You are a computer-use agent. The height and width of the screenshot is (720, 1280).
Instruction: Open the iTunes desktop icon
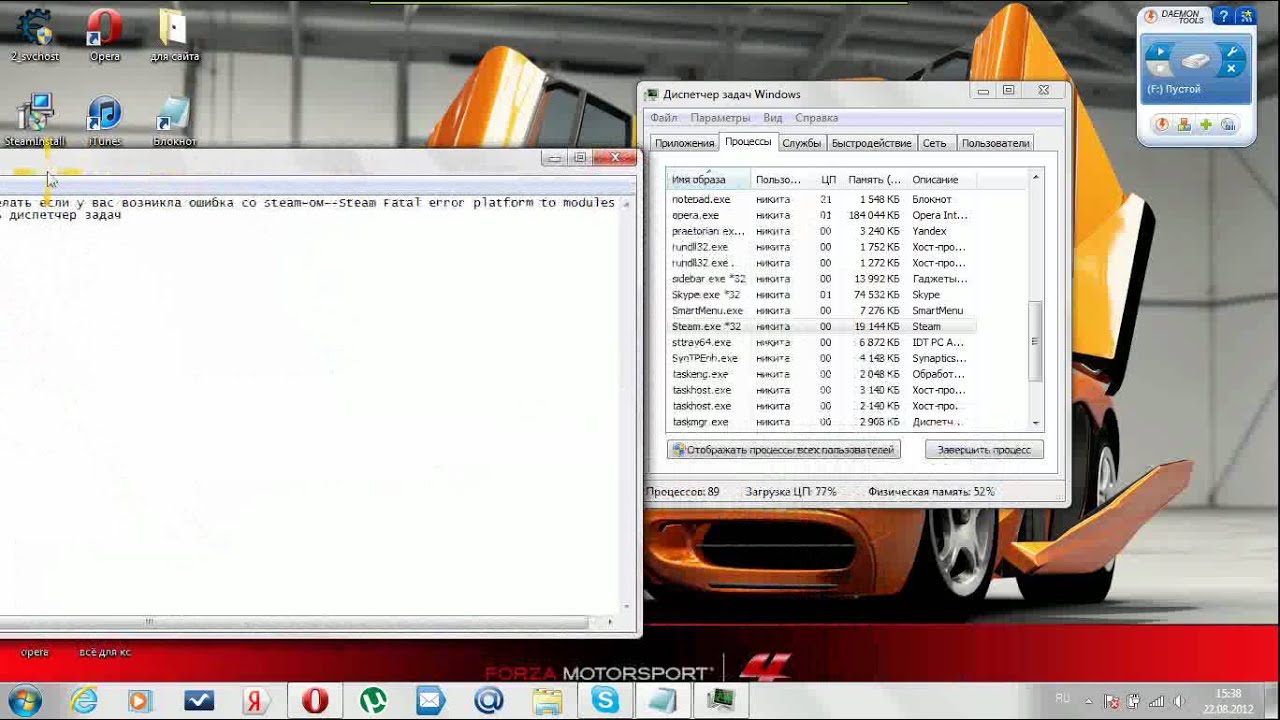click(104, 122)
